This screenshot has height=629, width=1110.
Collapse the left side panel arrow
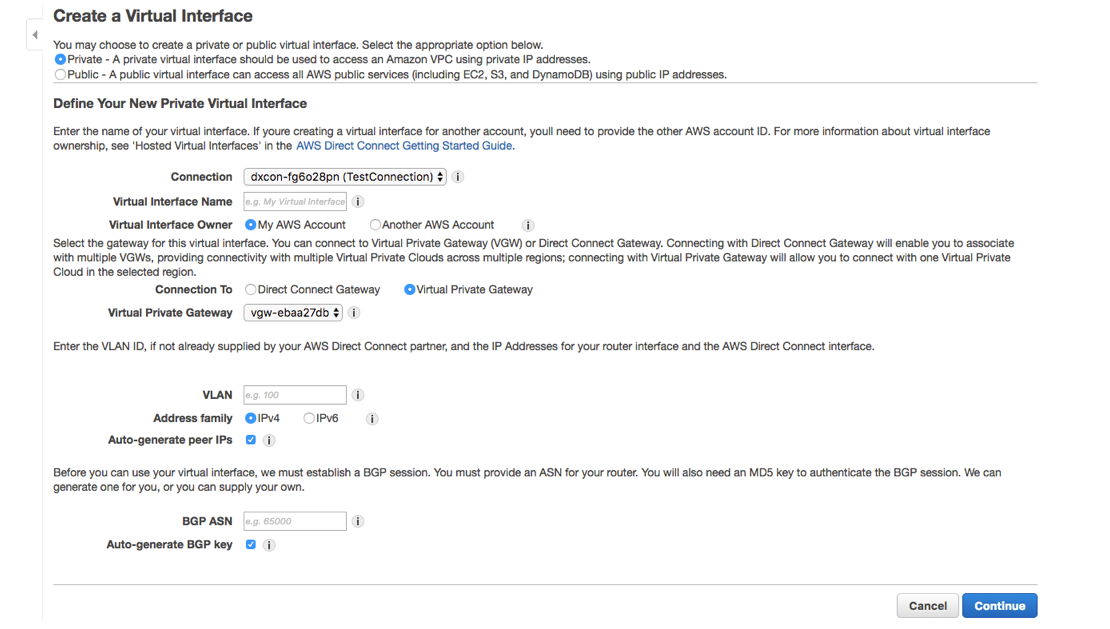[x=35, y=35]
